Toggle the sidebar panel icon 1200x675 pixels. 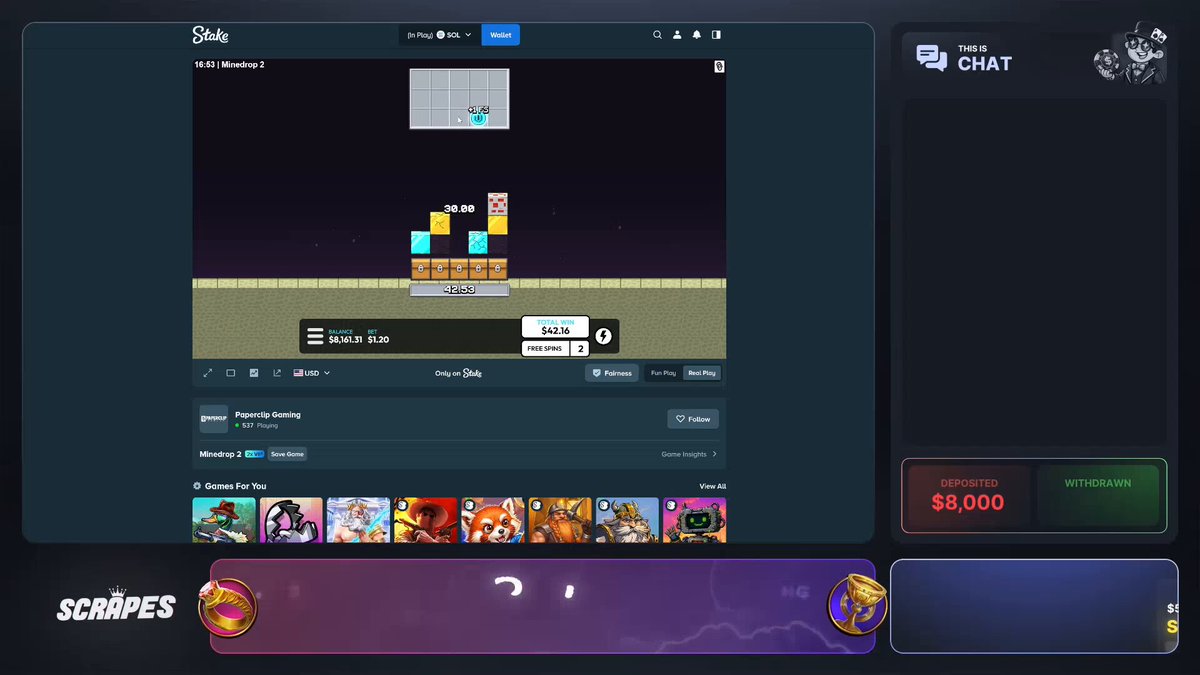716,35
